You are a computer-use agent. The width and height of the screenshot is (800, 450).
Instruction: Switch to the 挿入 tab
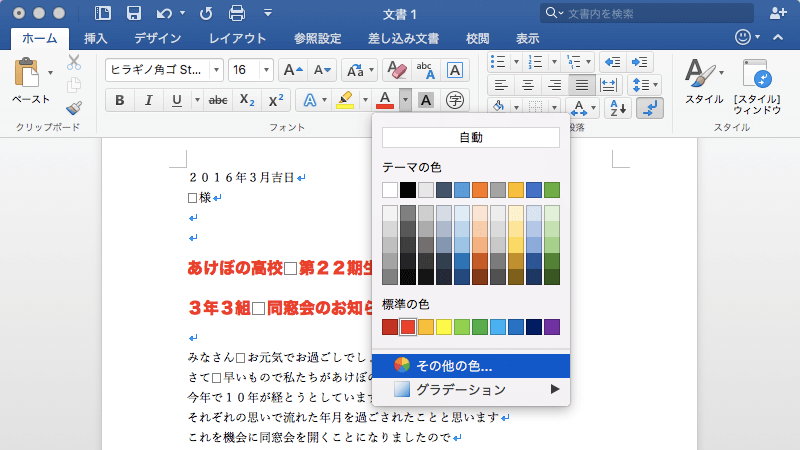[x=96, y=39]
